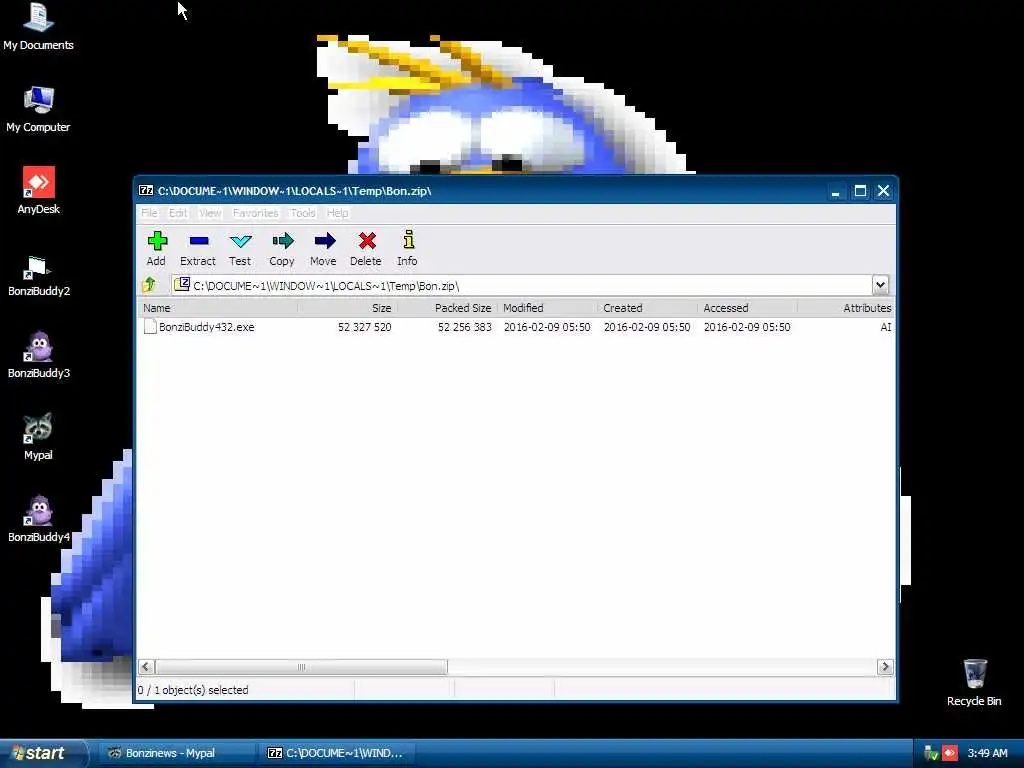Select BonziBuddy432.exe file name

pos(206,327)
